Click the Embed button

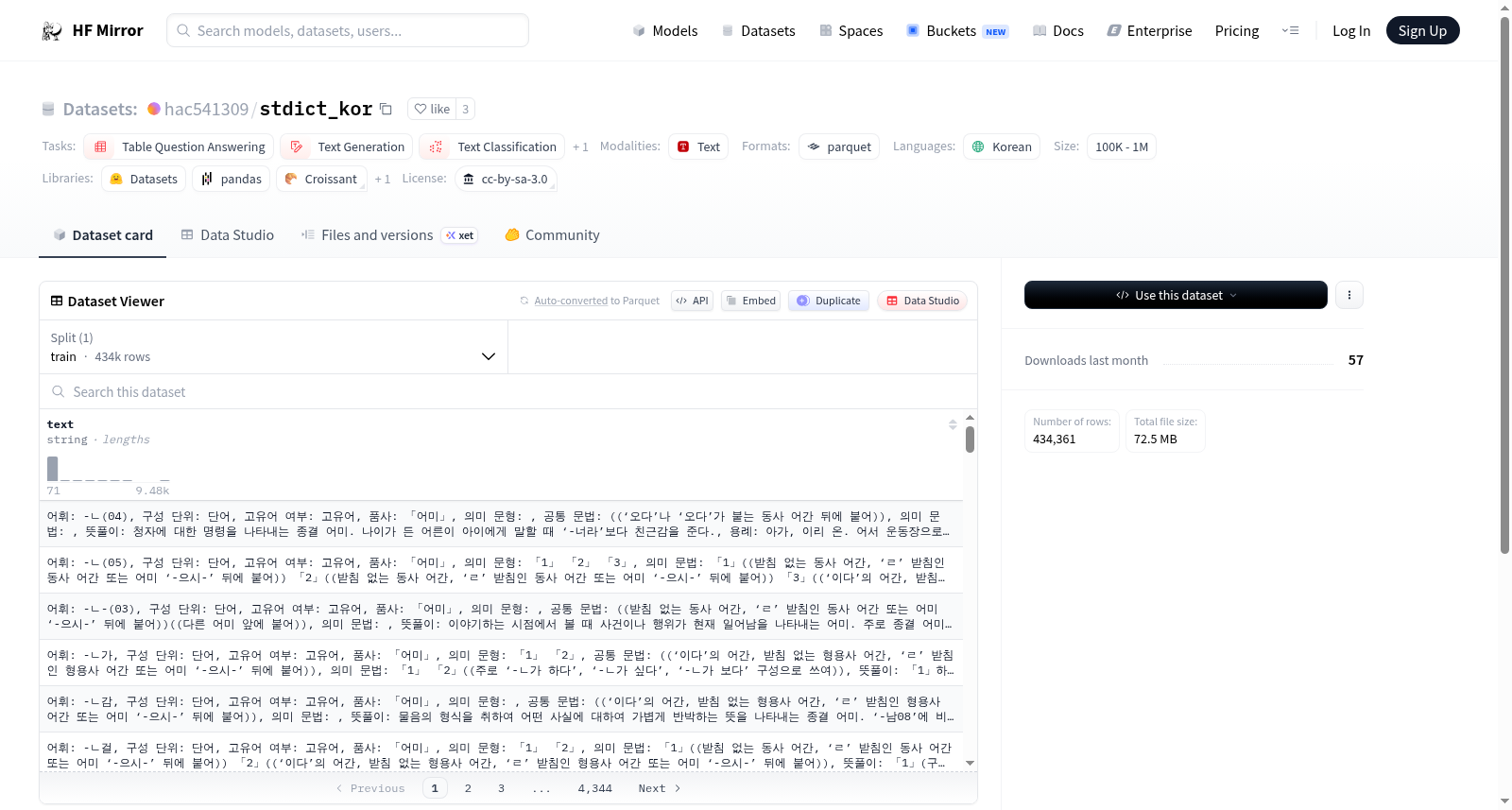click(750, 301)
